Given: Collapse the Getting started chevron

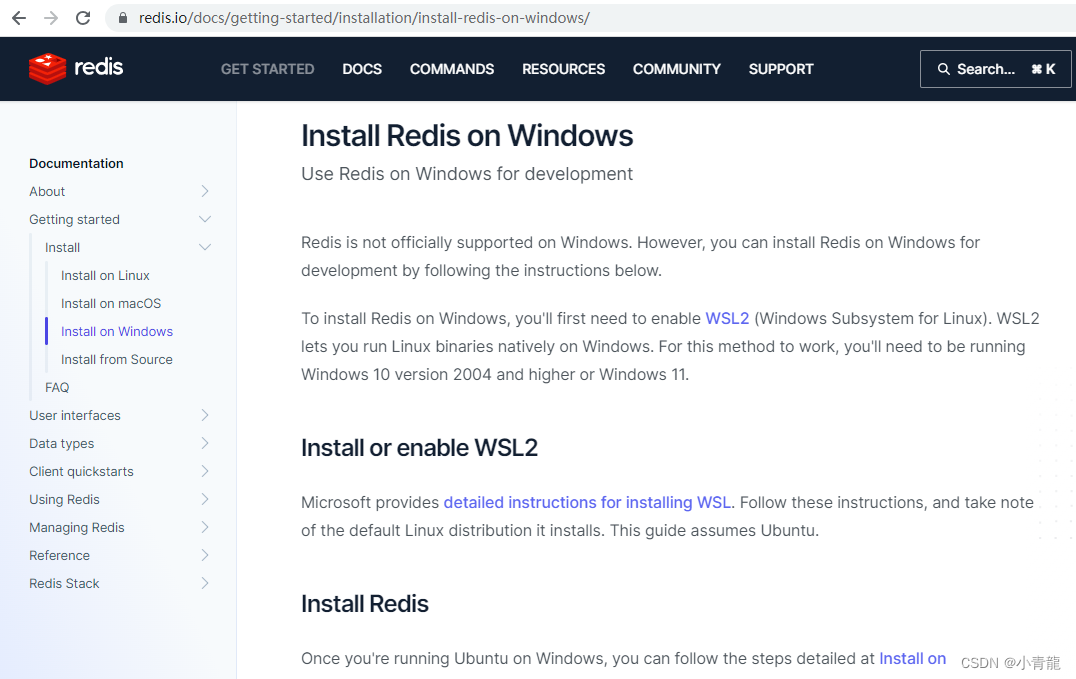Looking at the screenshot, I should pyautogui.click(x=204, y=220).
